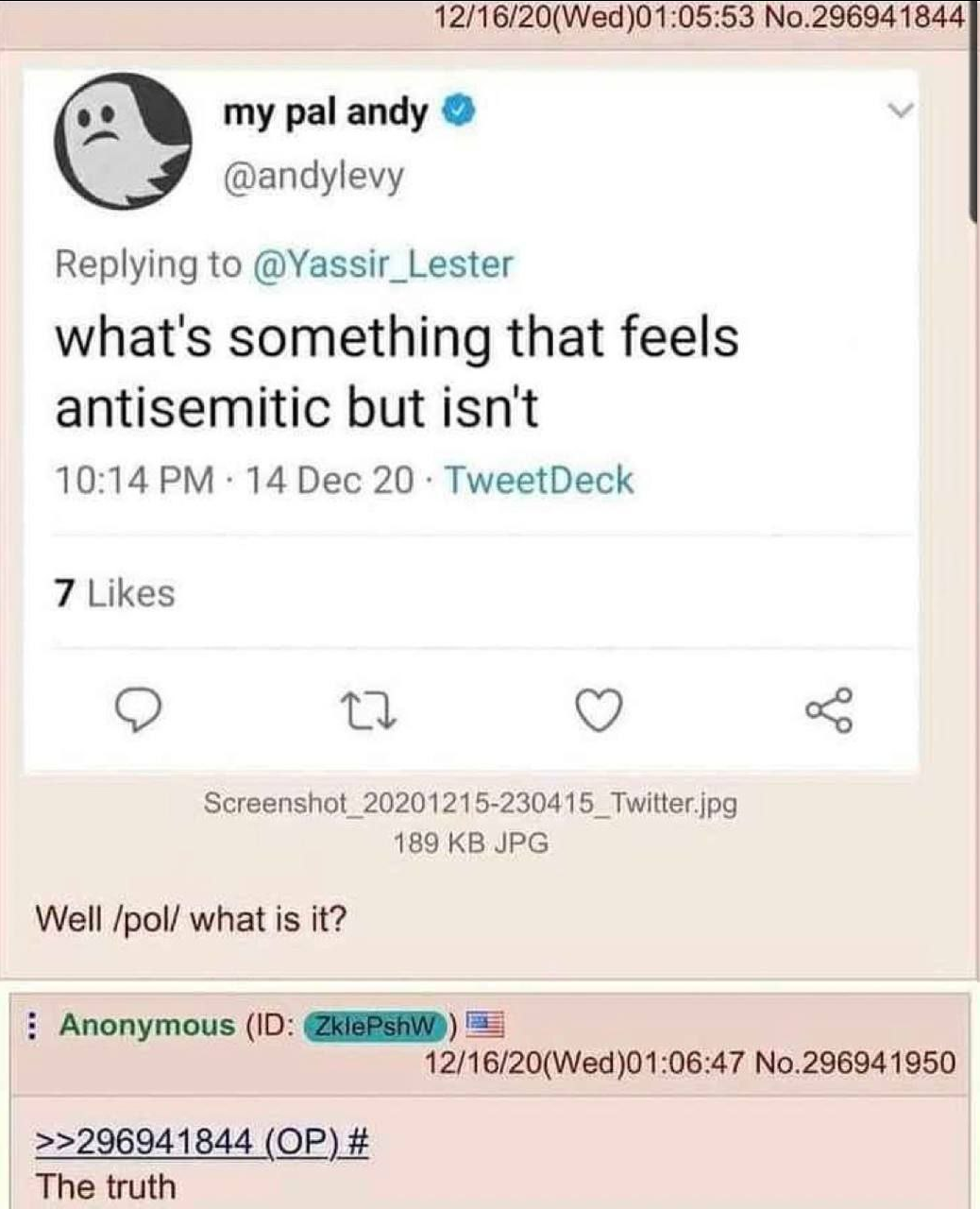
Task: Click the blue verified badge
Action: click(458, 112)
